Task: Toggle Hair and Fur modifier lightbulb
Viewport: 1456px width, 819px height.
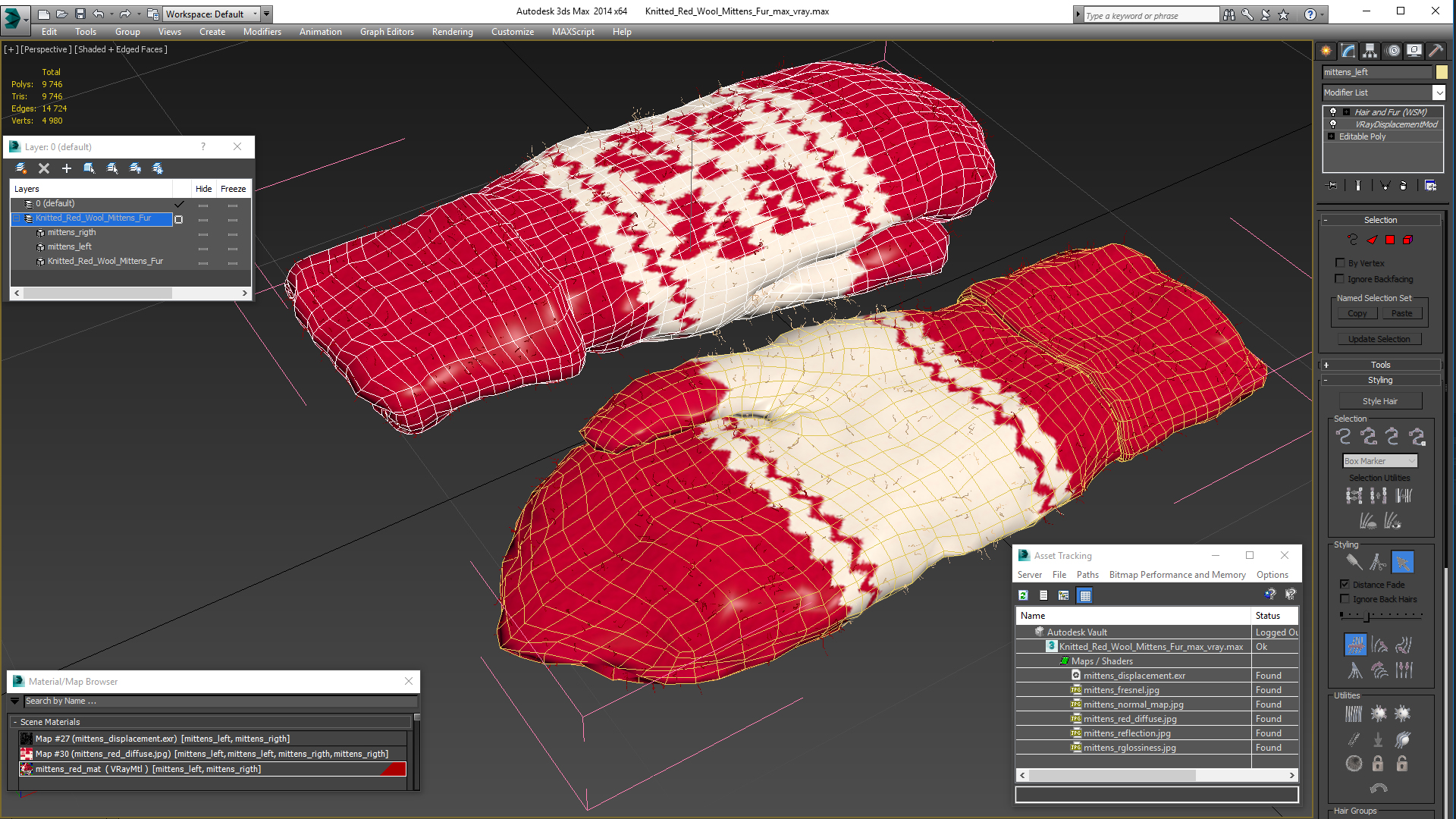Action: [1333, 112]
